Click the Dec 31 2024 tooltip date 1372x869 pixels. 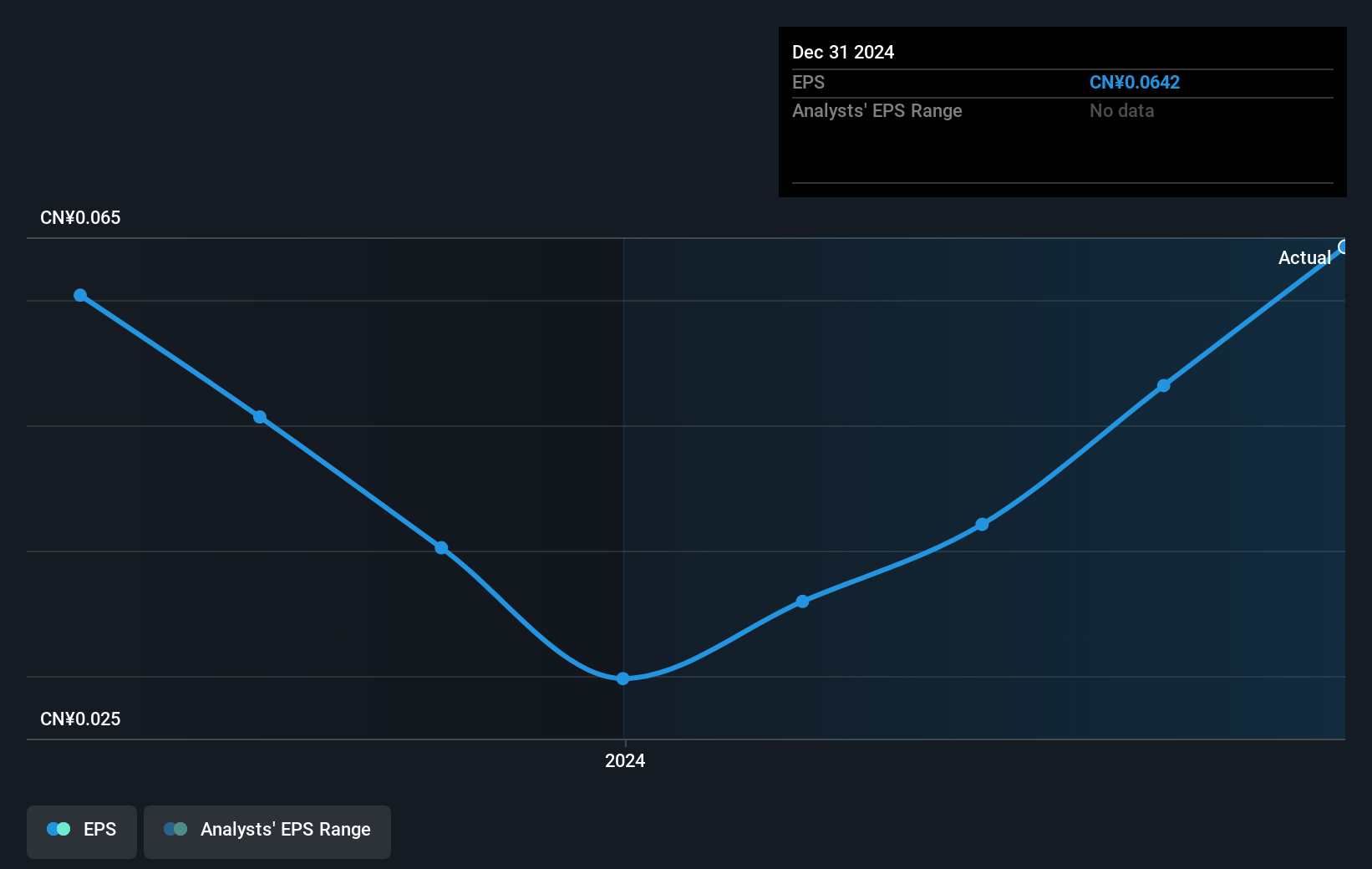(843, 52)
